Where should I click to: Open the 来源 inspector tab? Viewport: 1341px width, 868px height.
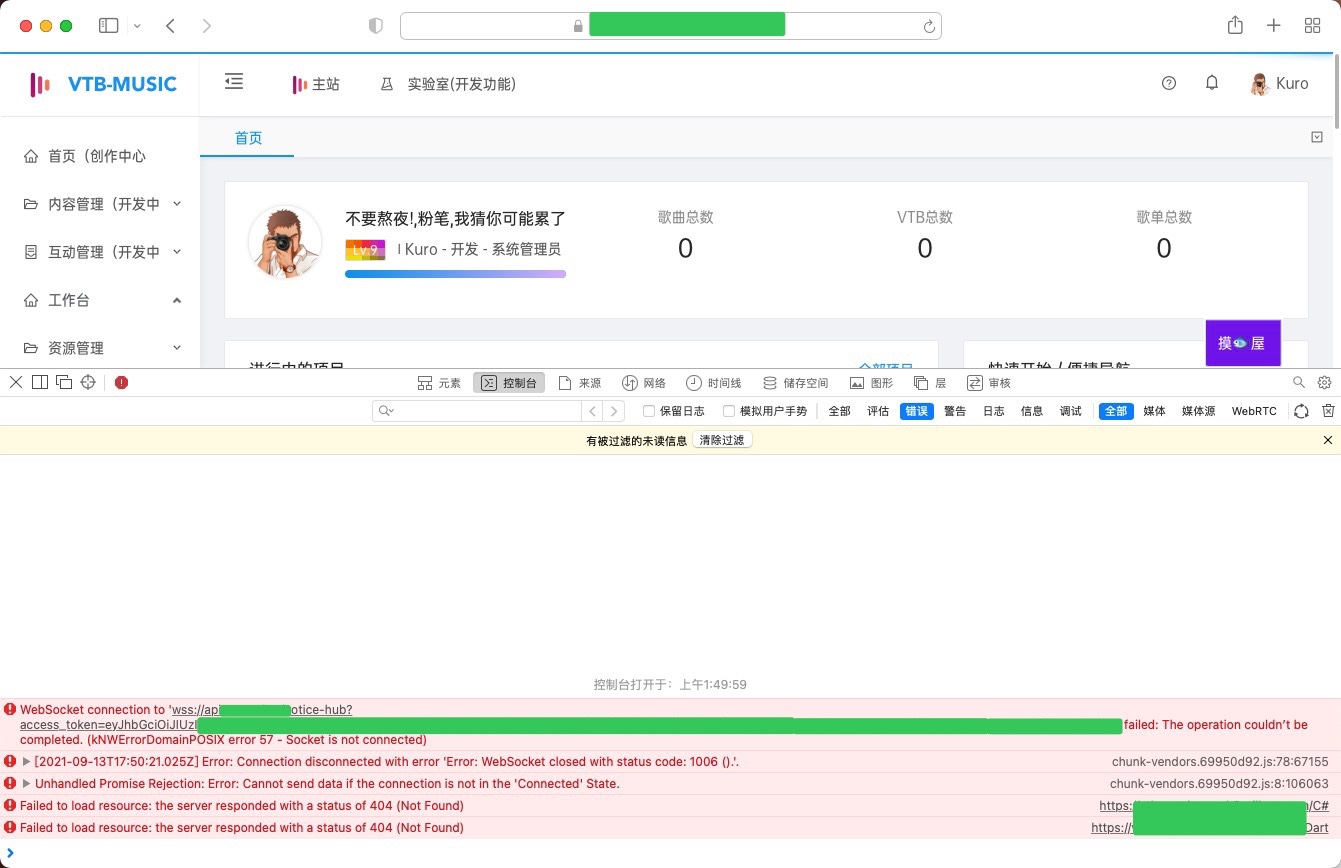pyautogui.click(x=580, y=383)
